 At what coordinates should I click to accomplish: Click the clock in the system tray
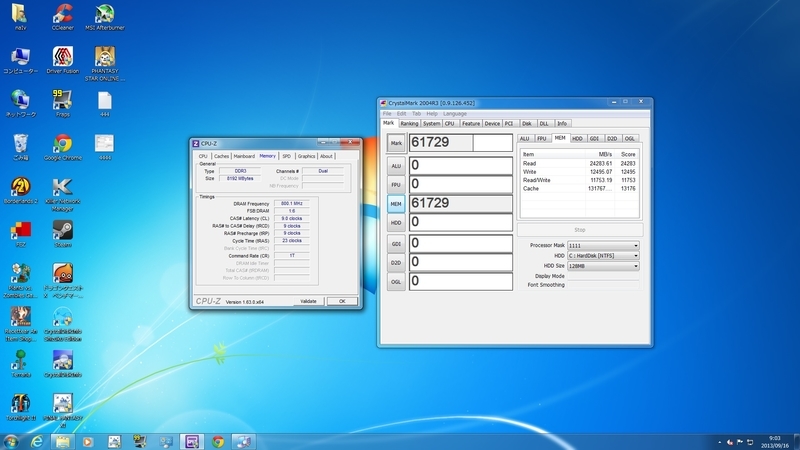pyautogui.click(x=774, y=442)
